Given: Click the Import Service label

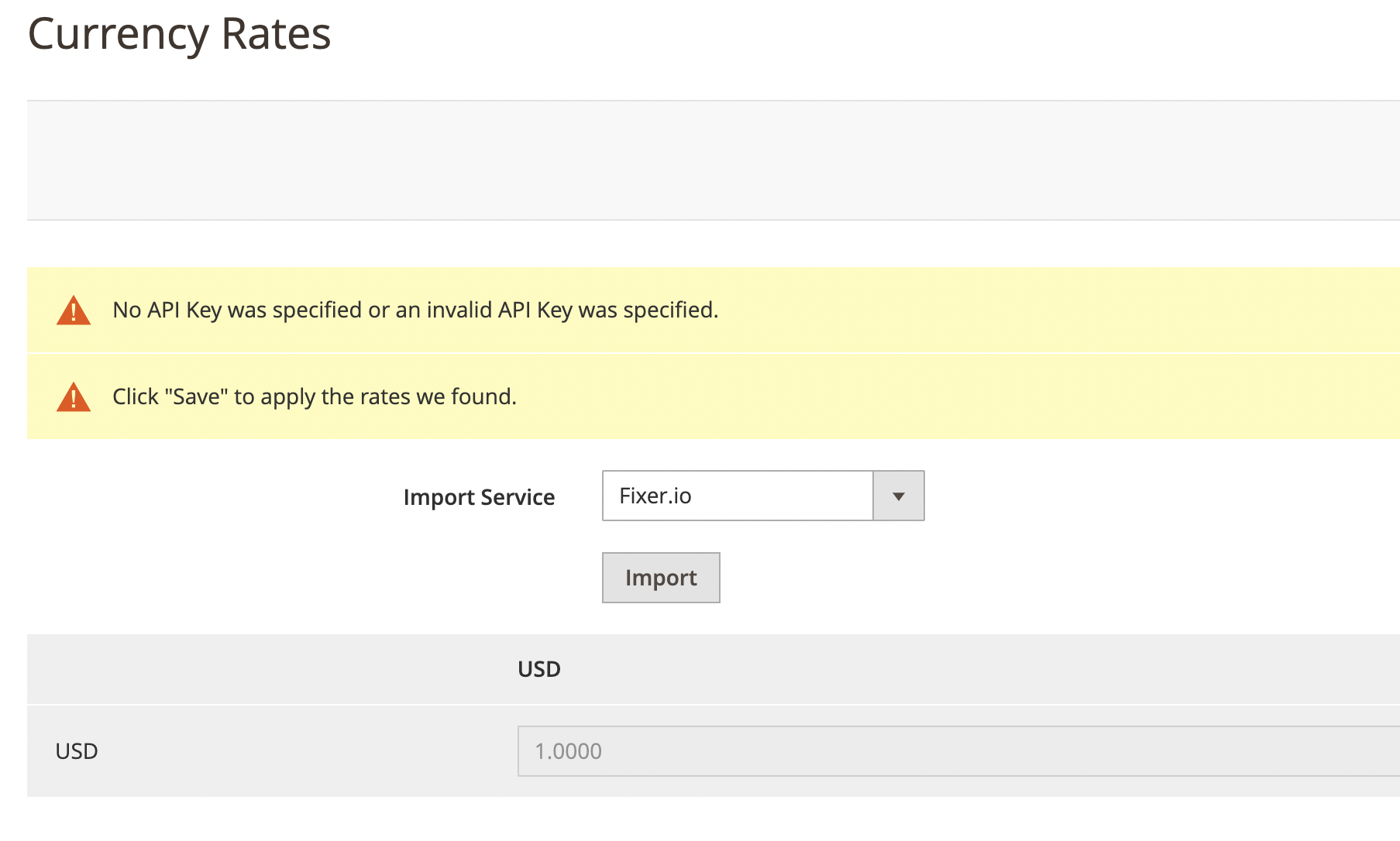Looking at the screenshot, I should click(x=478, y=496).
